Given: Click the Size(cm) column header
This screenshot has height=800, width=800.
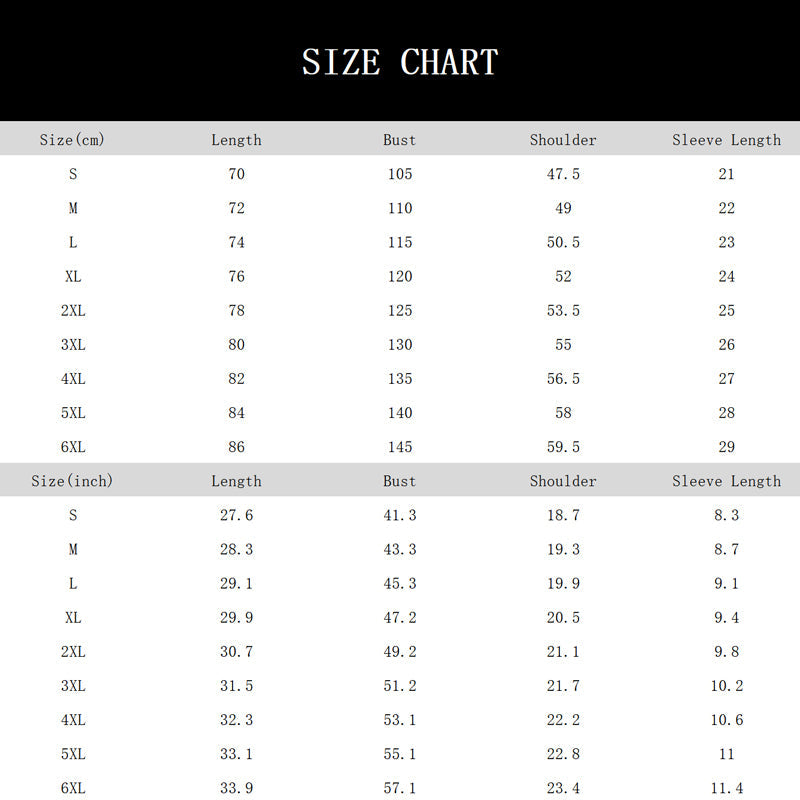Looking at the screenshot, I should (72, 140).
